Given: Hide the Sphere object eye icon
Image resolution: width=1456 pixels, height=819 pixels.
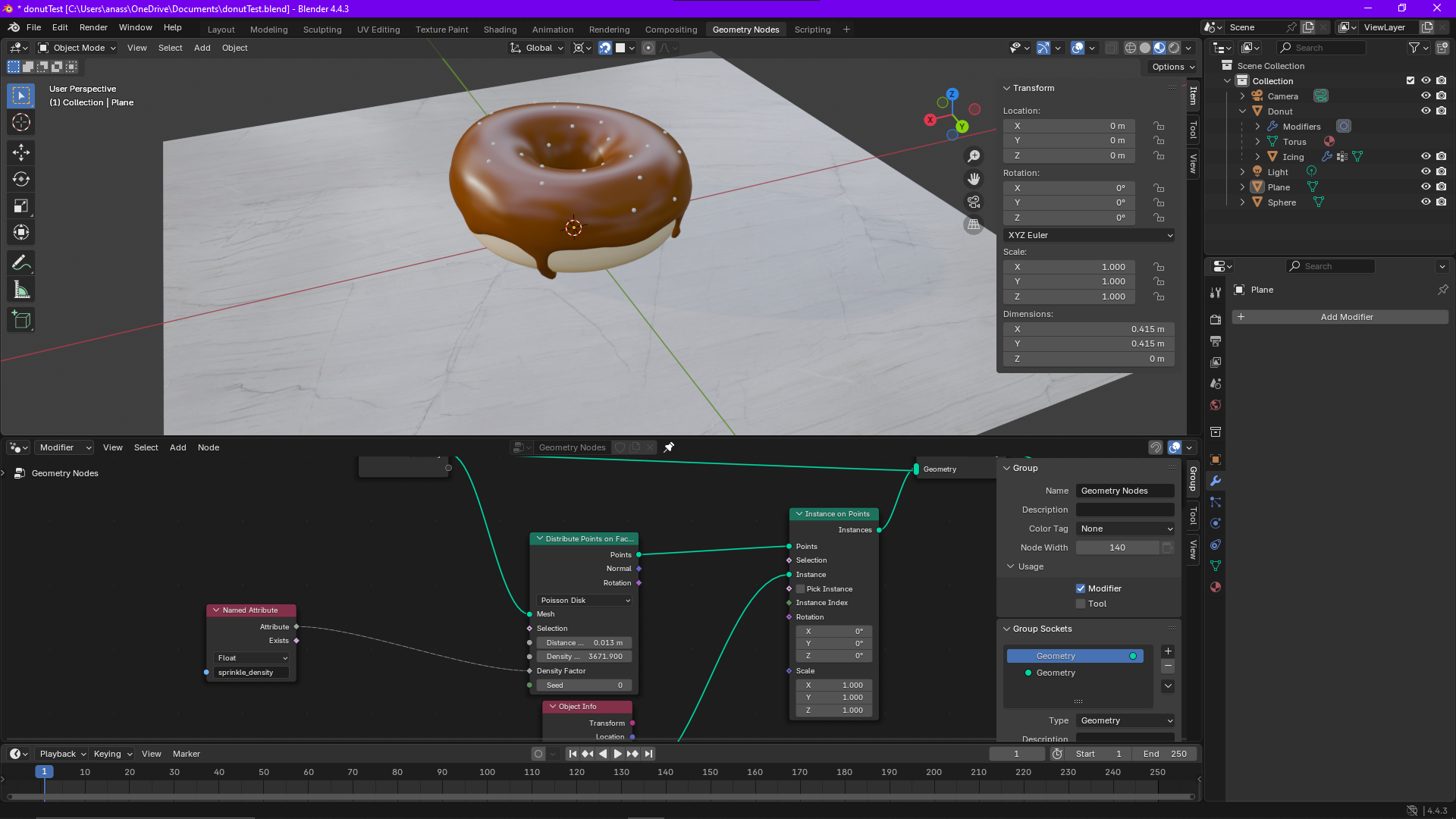Looking at the screenshot, I should coord(1426,202).
